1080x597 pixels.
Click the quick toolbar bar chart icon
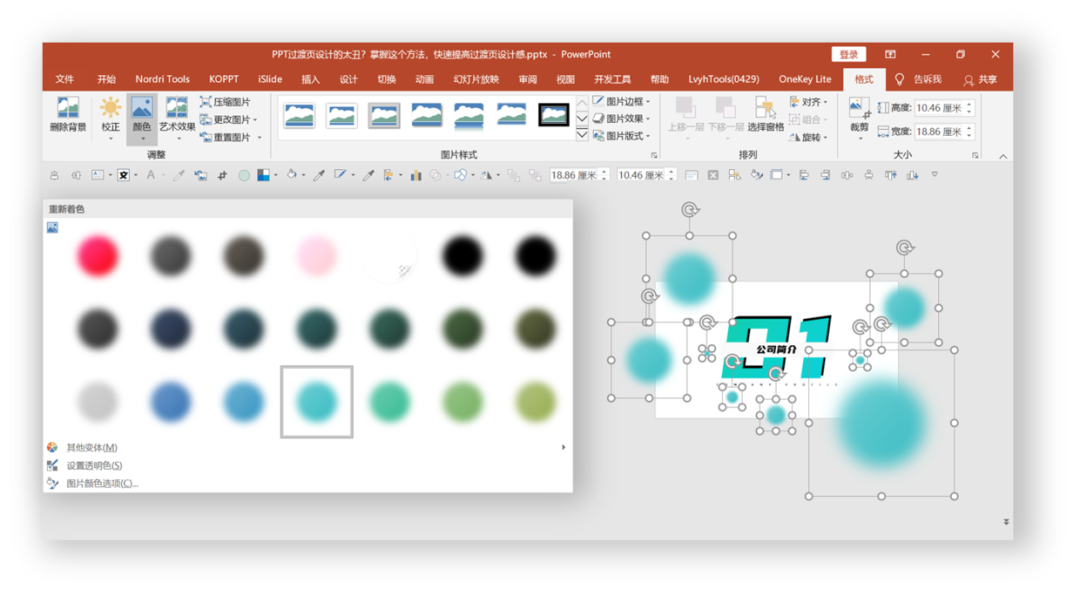click(416, 176)
